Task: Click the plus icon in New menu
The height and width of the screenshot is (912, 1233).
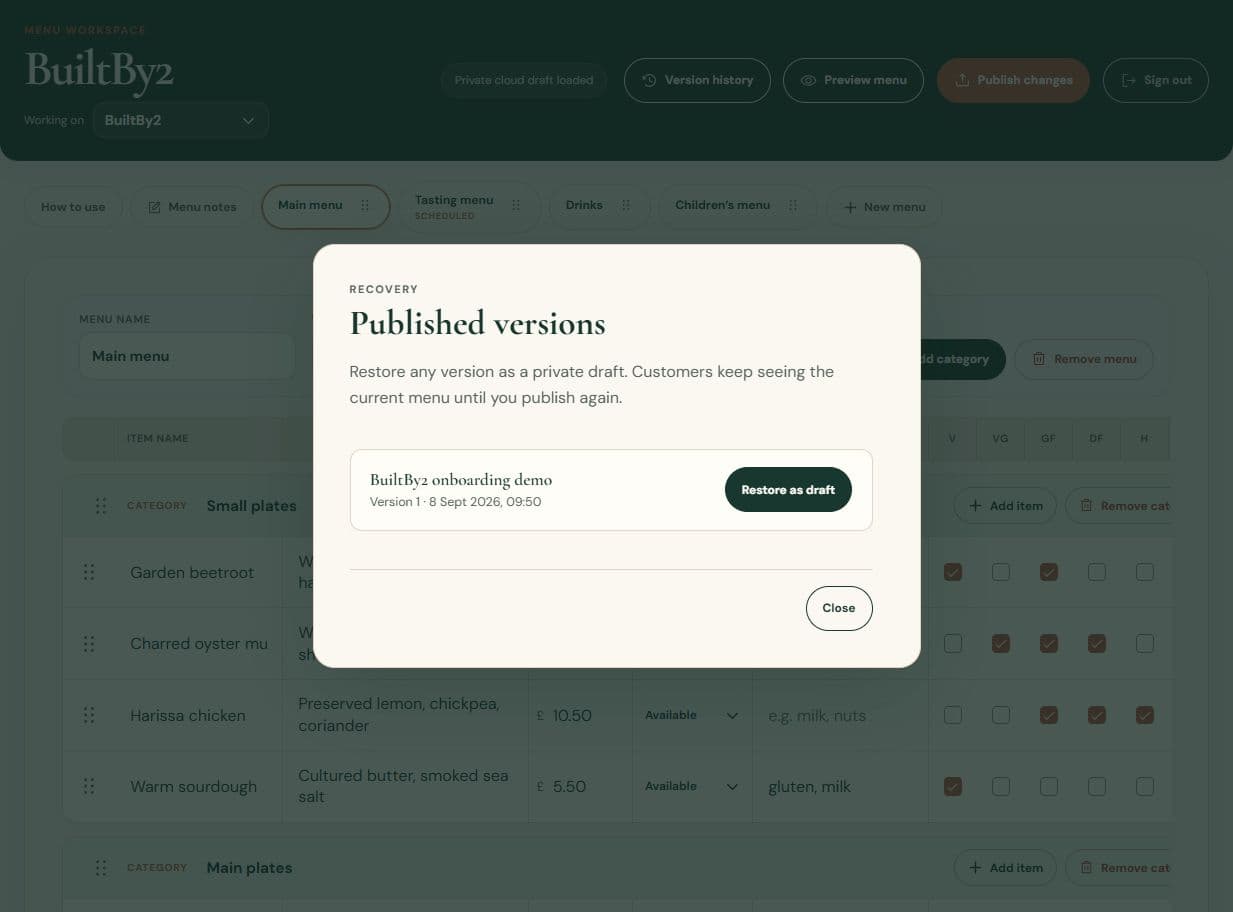Action: point(850,207)
